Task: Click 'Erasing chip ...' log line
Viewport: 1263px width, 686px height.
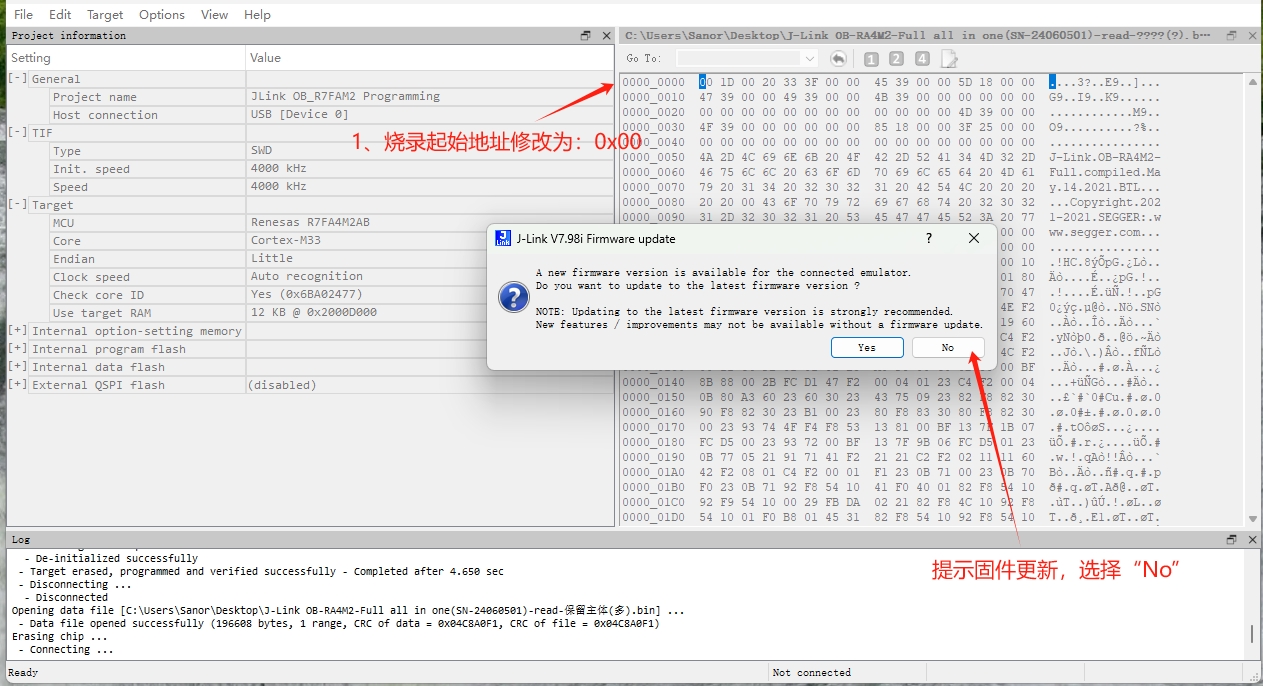Action: [60, 636]
